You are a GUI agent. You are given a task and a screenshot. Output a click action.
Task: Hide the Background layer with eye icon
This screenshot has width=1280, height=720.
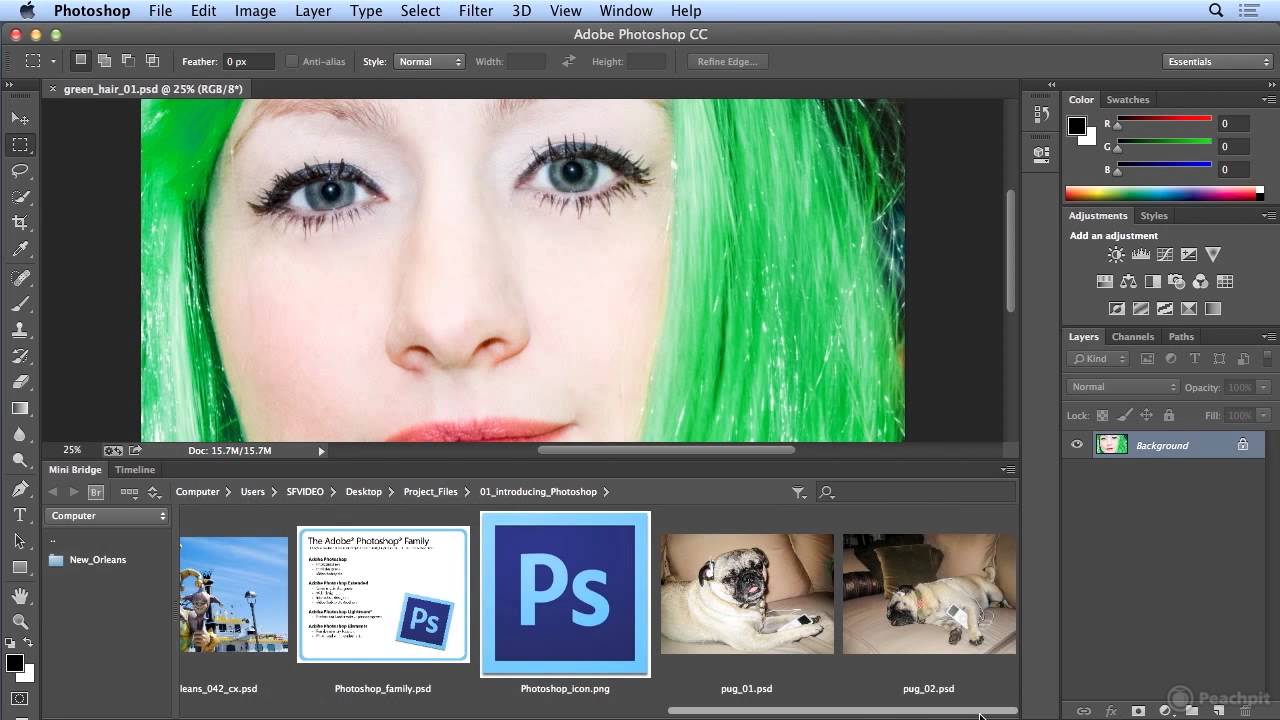click(1077, 445)
